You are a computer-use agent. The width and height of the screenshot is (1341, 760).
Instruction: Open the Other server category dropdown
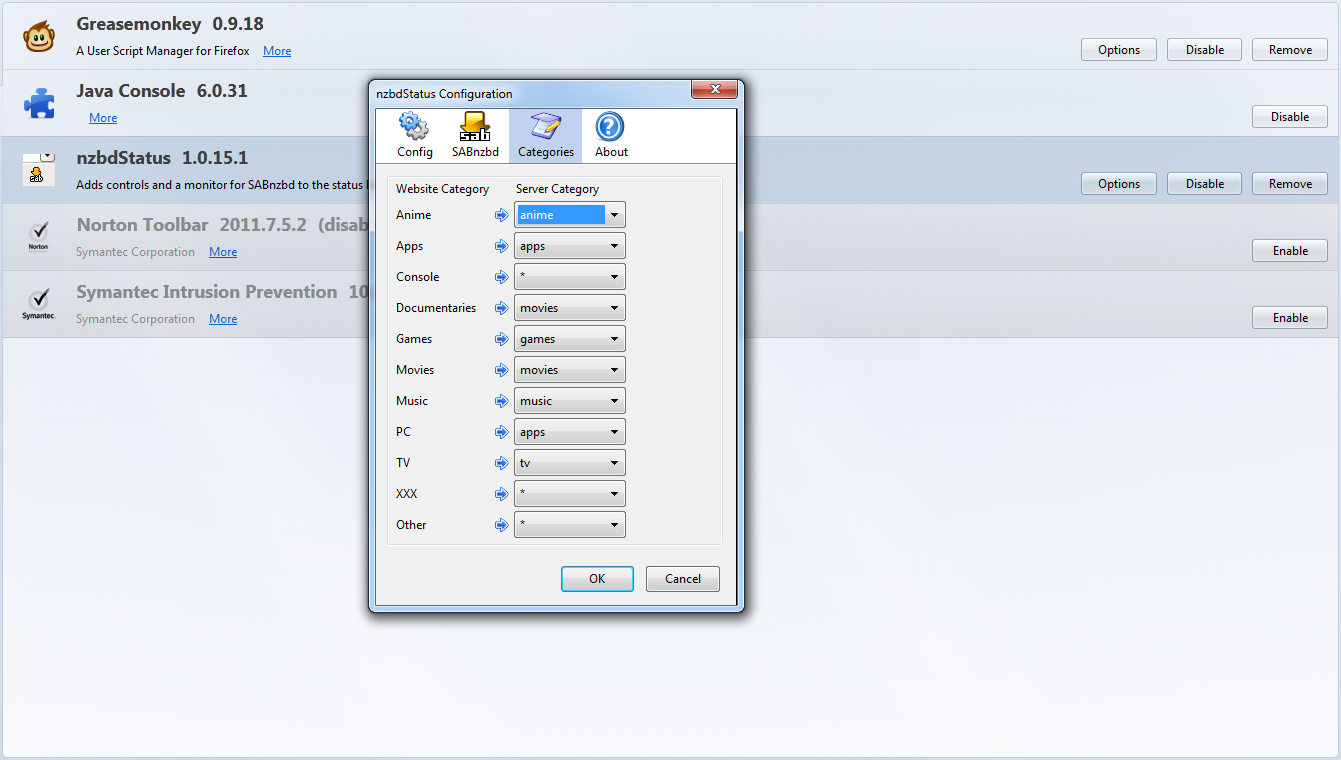pyautogui.click(x=570, y=525)
